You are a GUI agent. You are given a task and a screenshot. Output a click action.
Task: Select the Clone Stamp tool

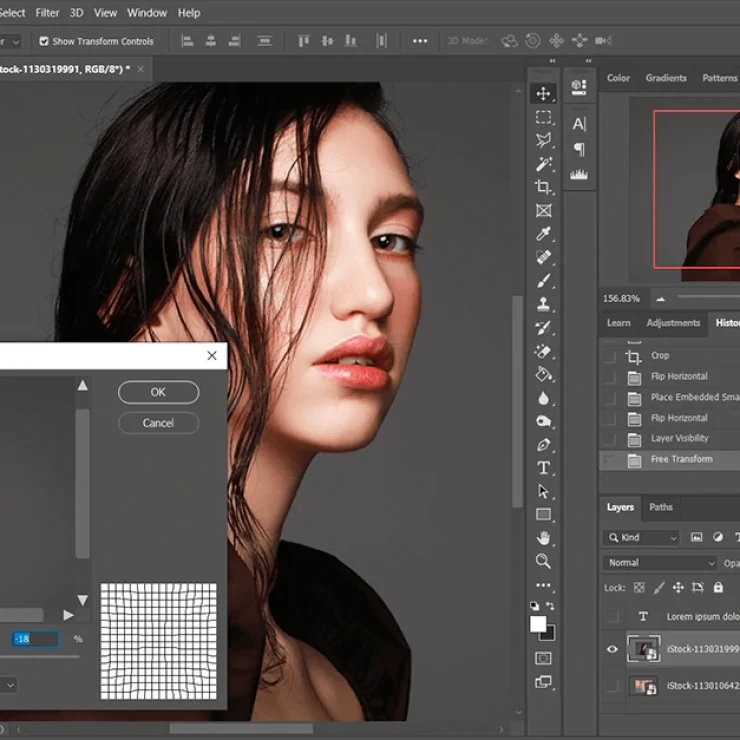point(543,304)
